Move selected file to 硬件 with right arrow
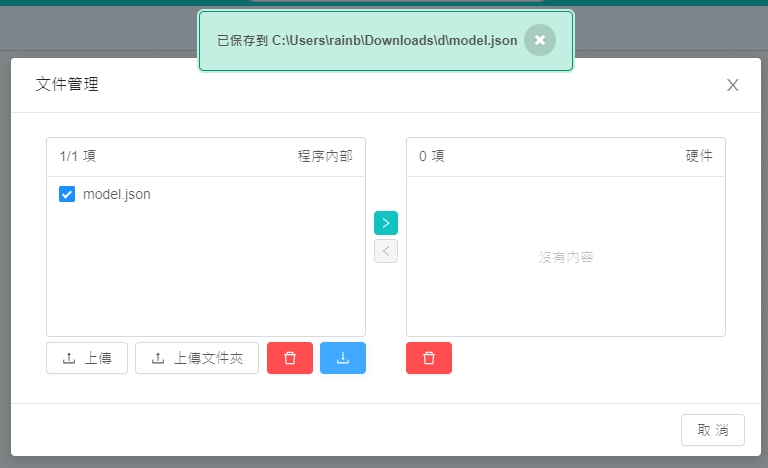 386,223
